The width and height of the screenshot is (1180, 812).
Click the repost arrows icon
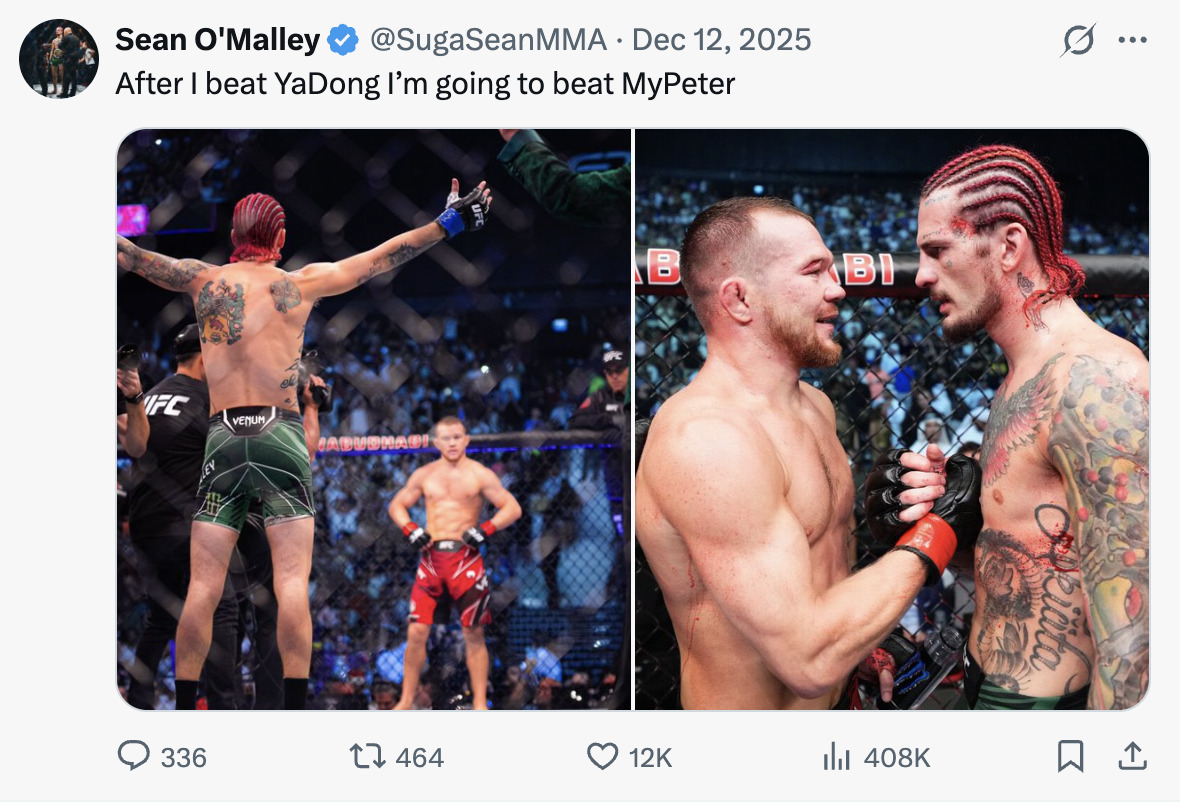pyautogui.click(x=367, y=757)
